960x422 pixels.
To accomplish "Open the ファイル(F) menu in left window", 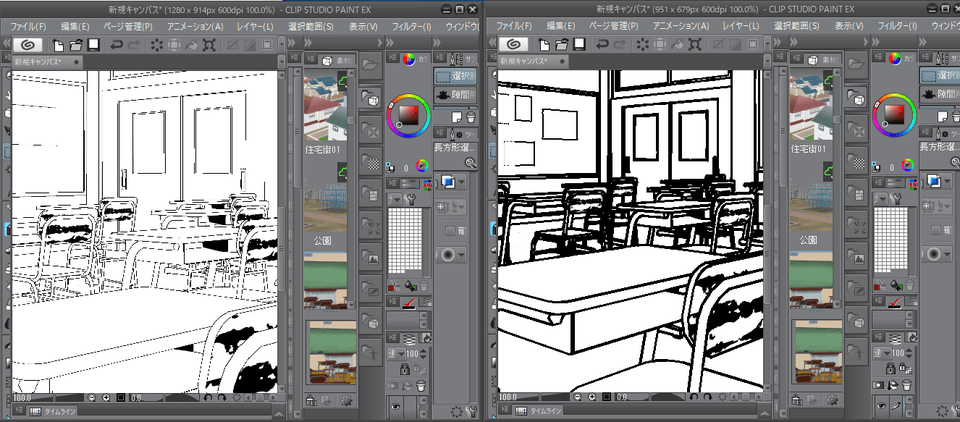I will click(30, 25).
